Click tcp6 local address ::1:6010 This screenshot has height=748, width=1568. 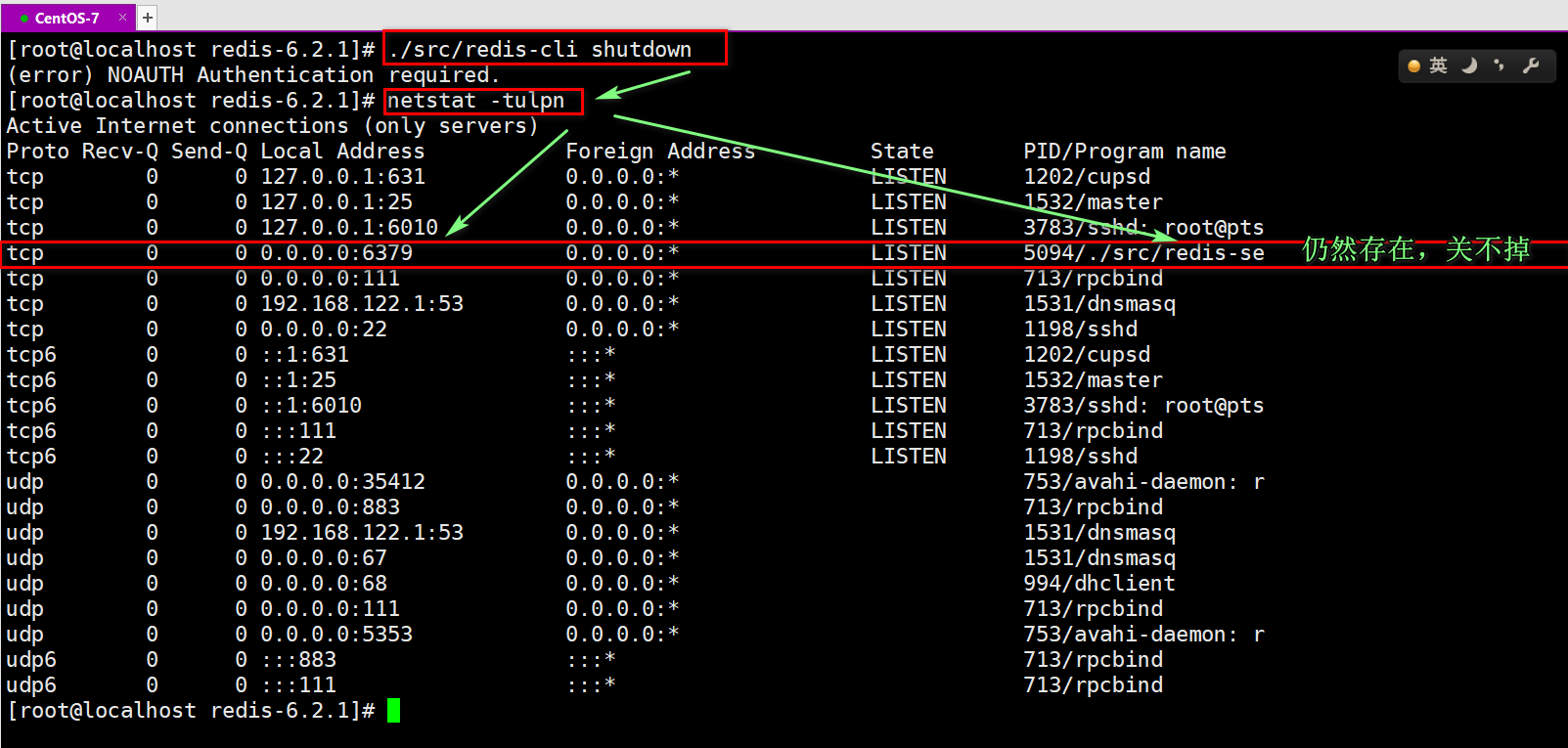point(311,405)
